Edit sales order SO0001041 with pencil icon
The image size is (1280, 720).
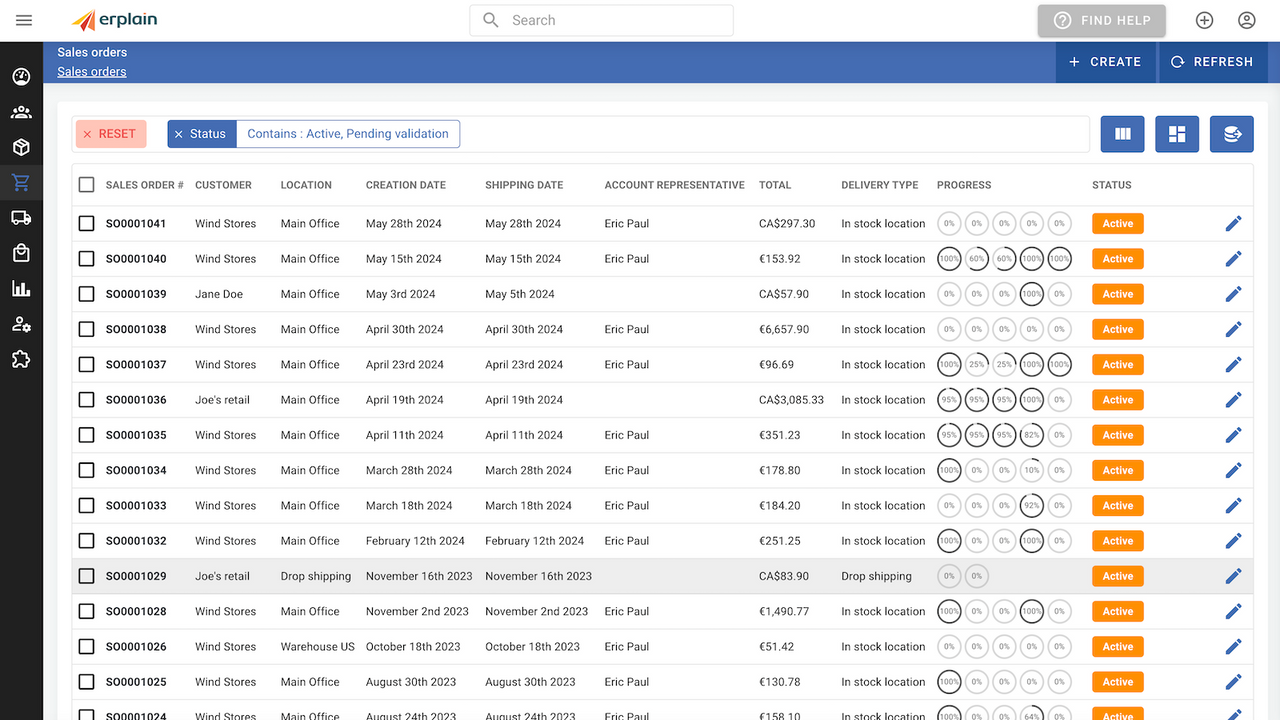(x=1233, y=224)
